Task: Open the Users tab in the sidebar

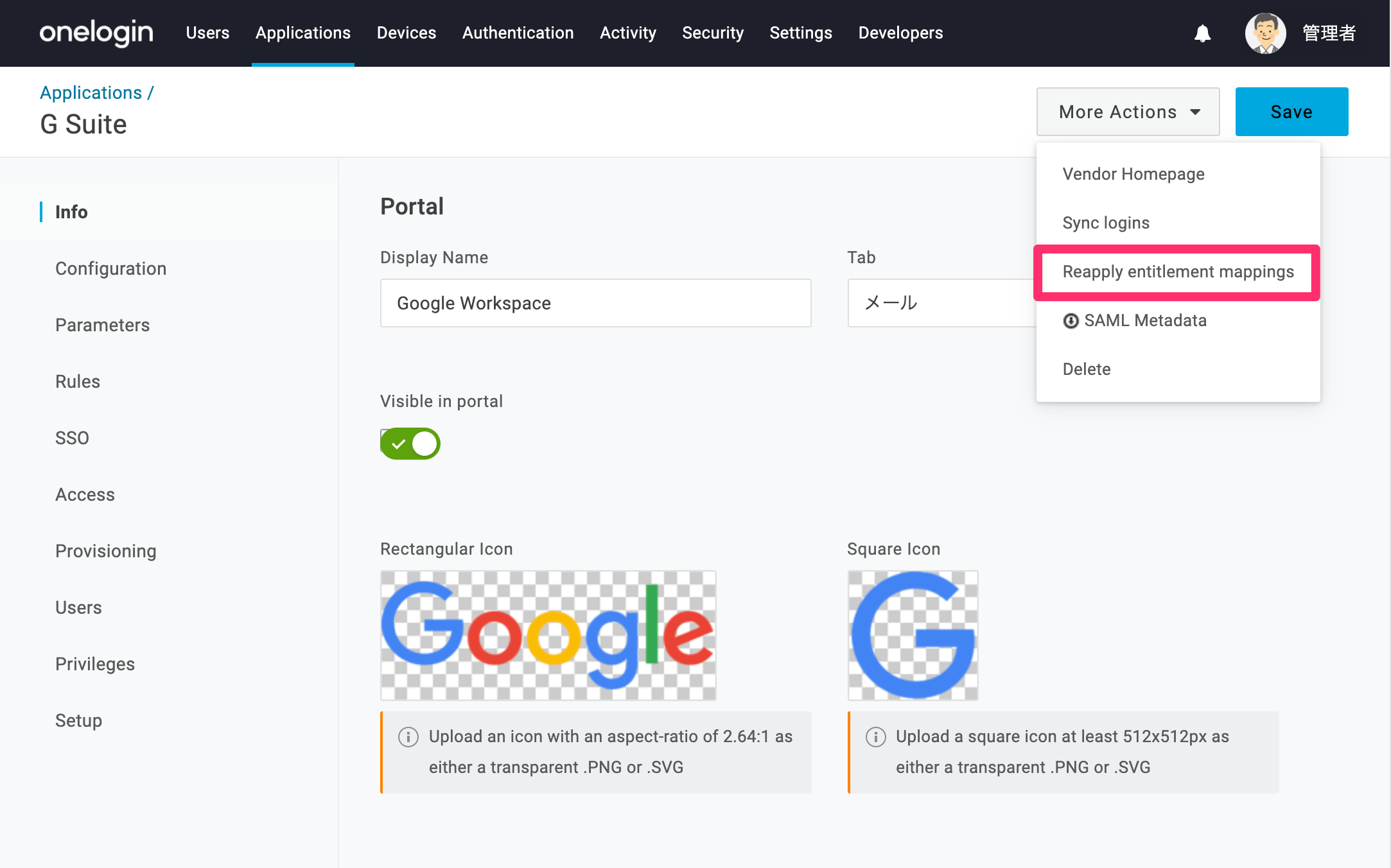Action: 78,607
